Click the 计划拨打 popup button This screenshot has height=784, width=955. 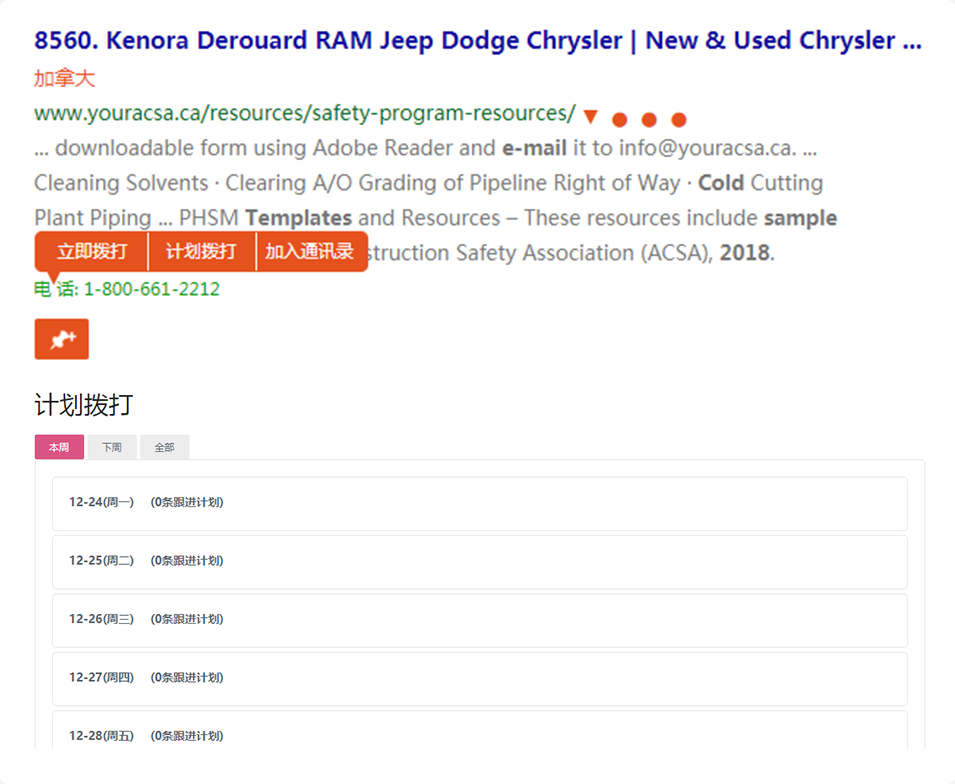[201, 251]
